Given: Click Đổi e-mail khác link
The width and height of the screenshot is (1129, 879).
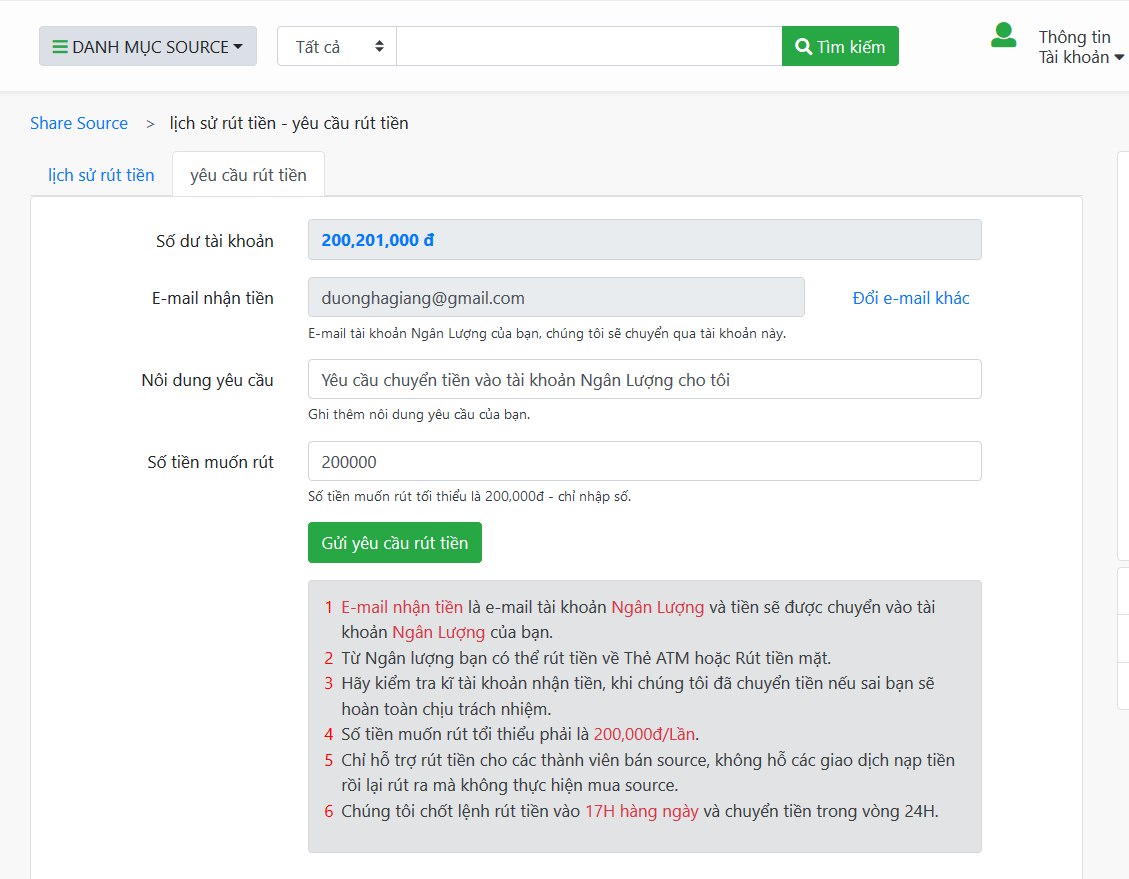Looking at the screenshot, I should tap(911, 298).
